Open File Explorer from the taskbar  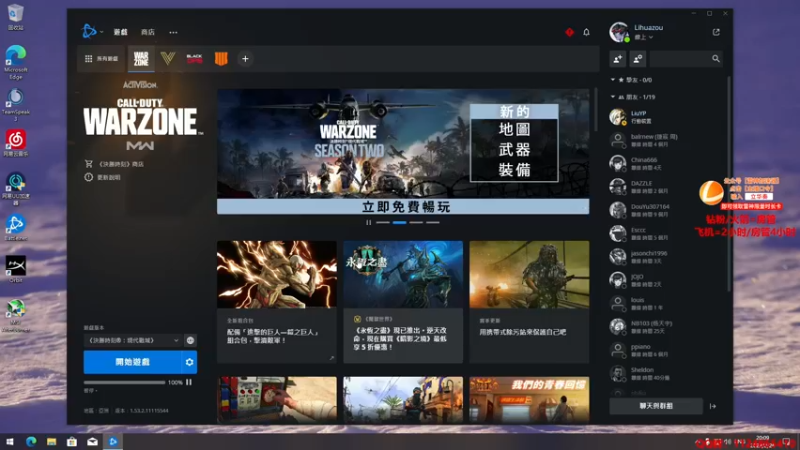pyautogui.click(x=52, y=442)
